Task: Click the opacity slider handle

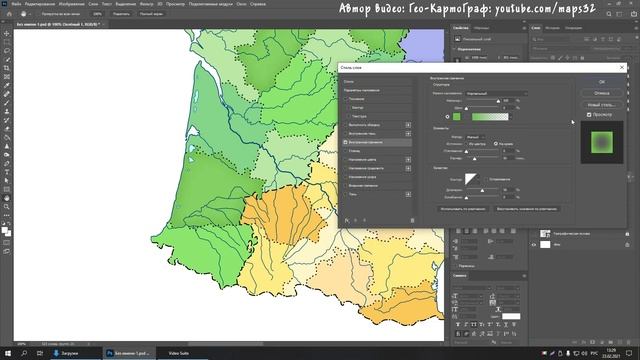Action: 498,101
